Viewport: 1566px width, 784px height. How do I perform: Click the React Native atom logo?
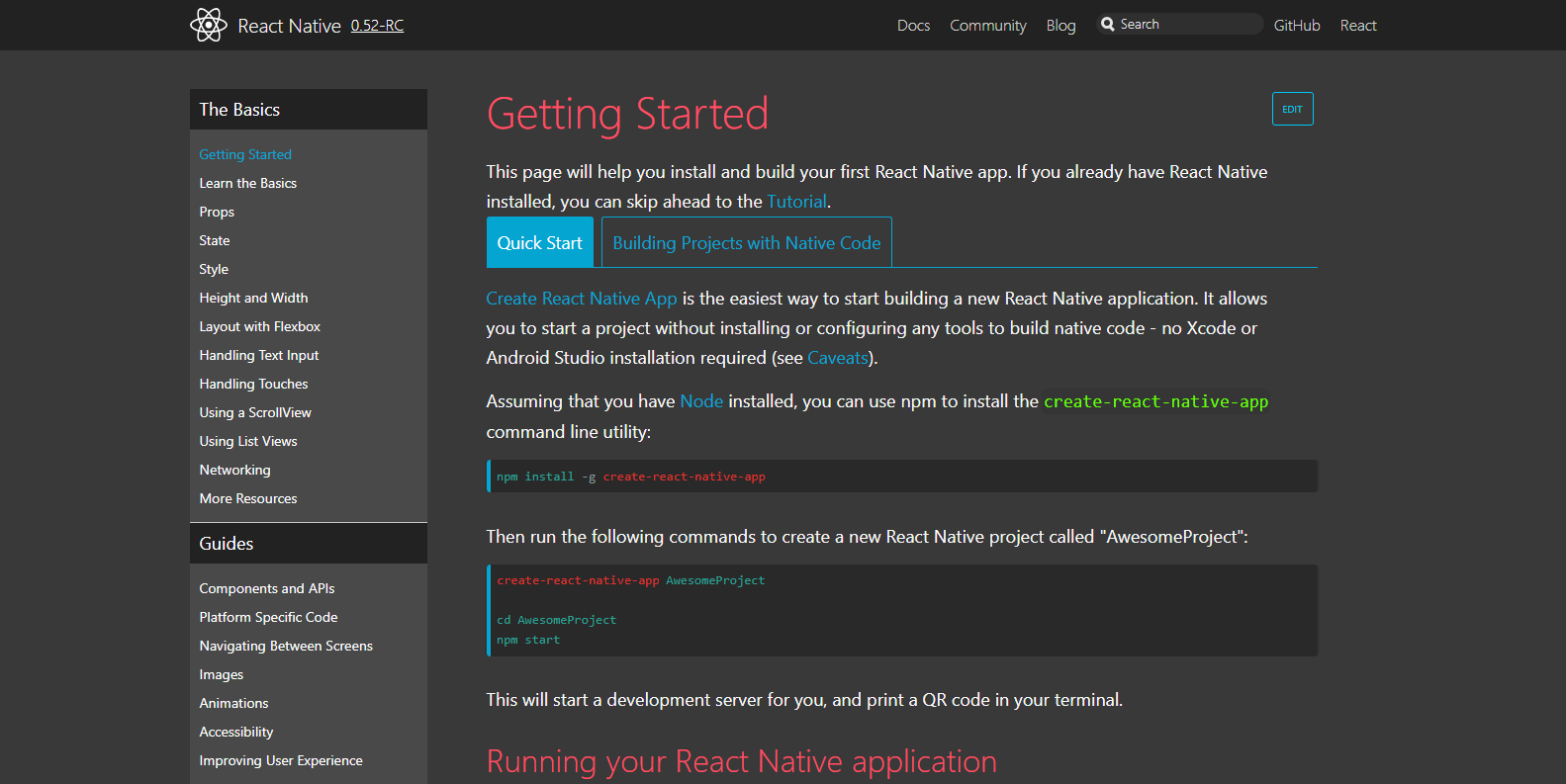point(209,25)
